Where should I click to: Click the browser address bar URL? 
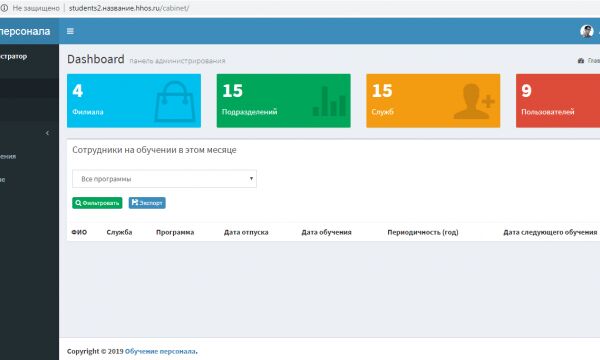tap(129, 8)
